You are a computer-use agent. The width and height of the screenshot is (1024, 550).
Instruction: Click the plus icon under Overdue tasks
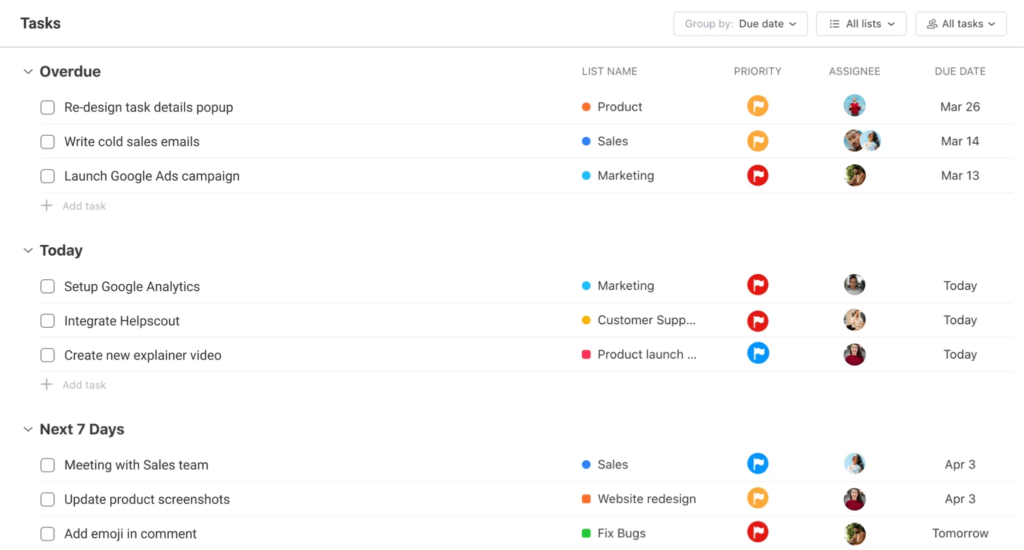(x=46, y=206)
